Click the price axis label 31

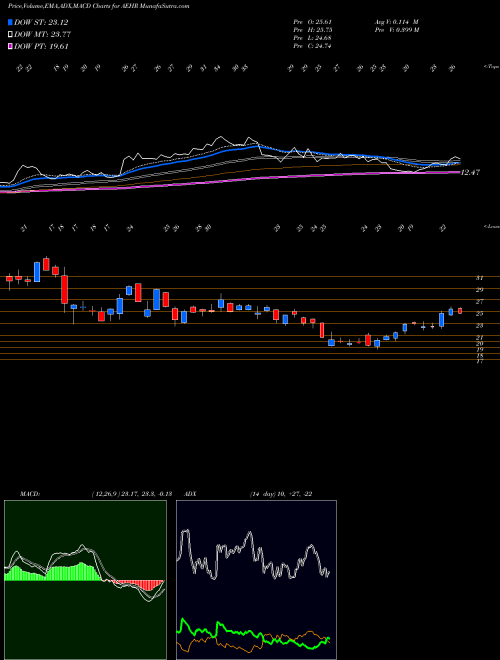(x=479, y=278)
